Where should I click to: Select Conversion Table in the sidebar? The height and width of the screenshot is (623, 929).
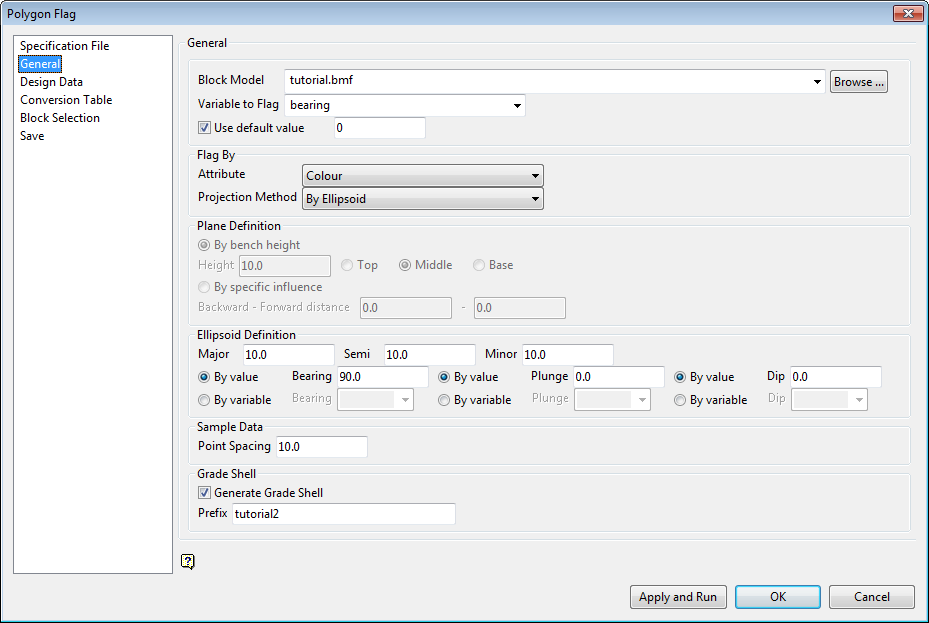click(x=65, y=99)
